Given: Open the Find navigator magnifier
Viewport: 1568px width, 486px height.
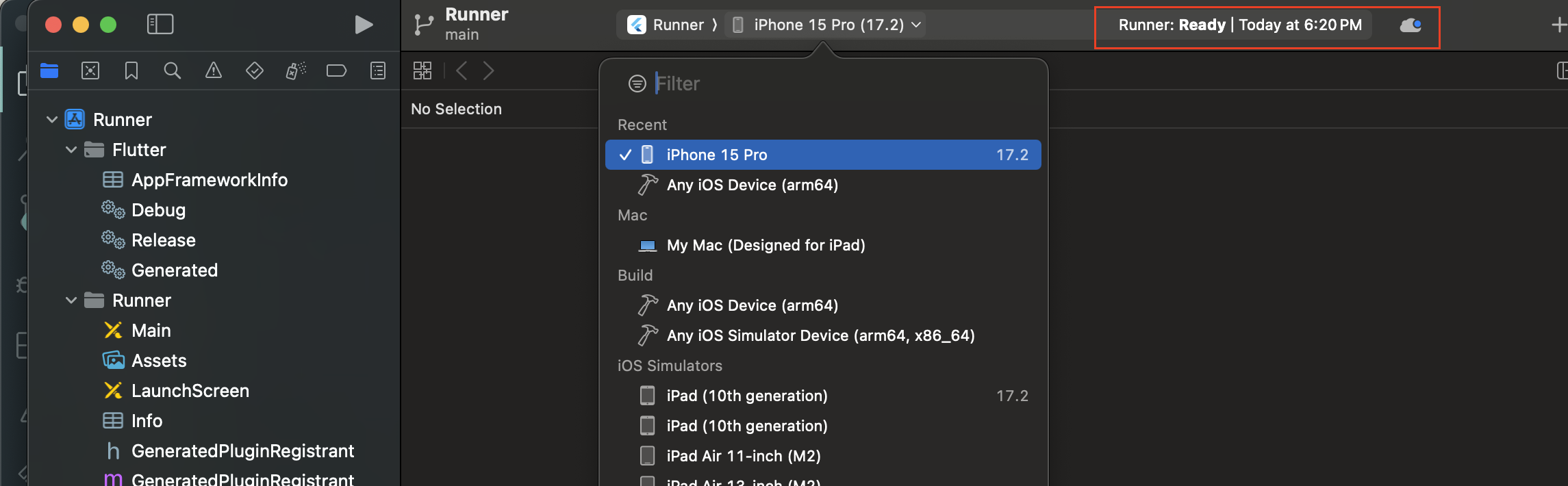Looking at the screenshot, I should coord(173,71).
